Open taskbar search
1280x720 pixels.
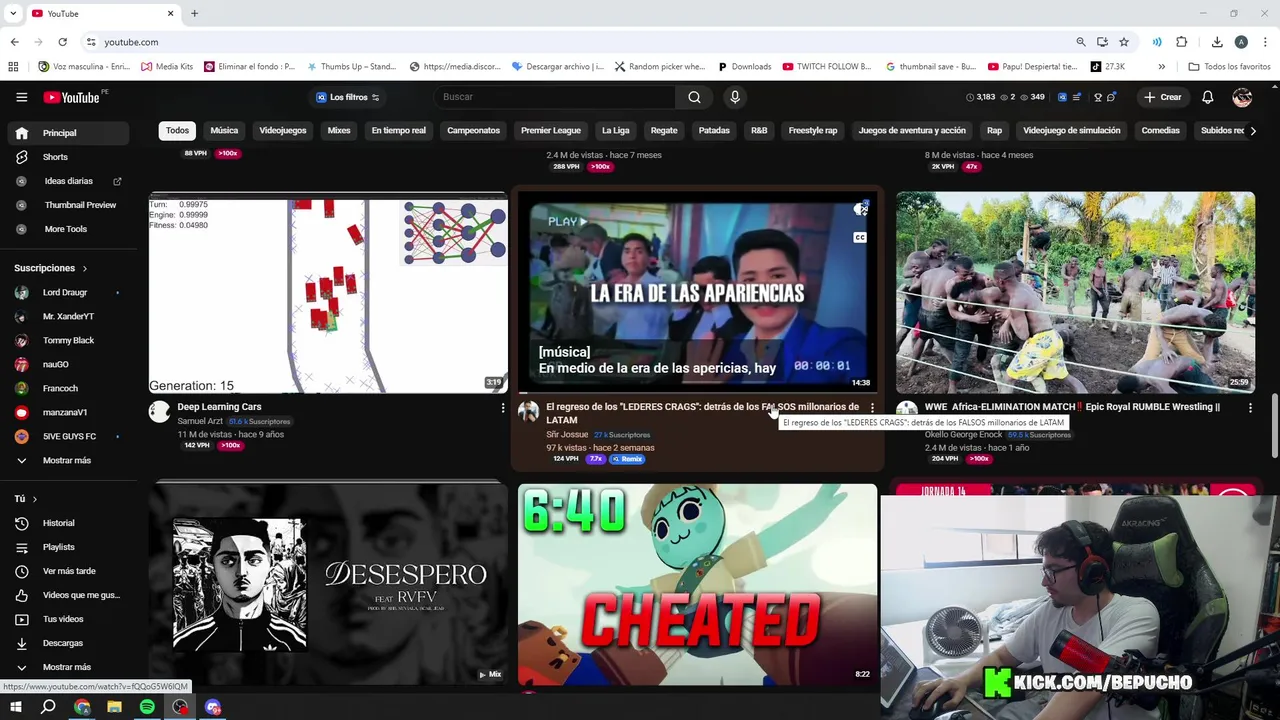click(48, 707)
